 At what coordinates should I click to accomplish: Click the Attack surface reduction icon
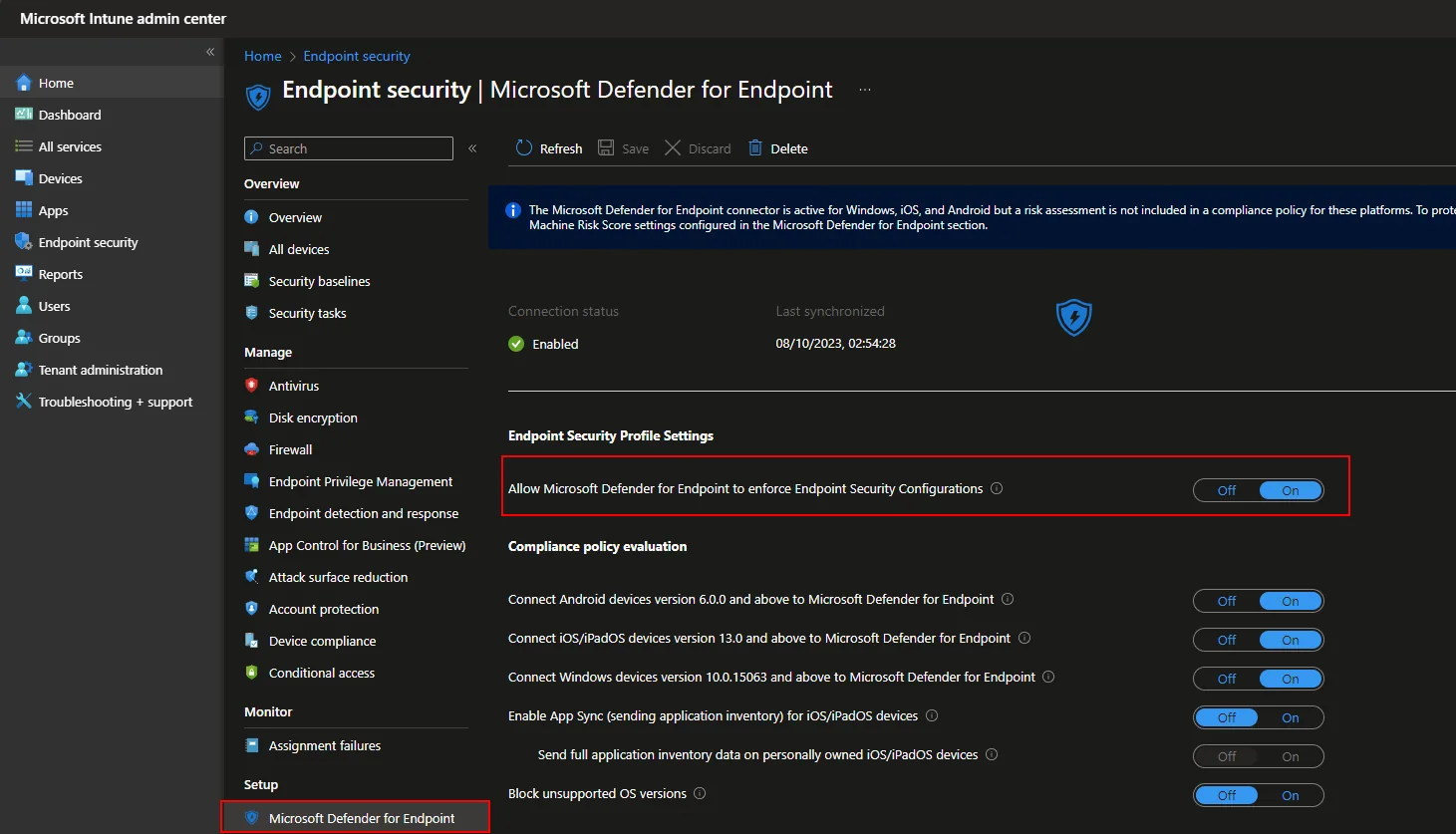pos(252,577)
